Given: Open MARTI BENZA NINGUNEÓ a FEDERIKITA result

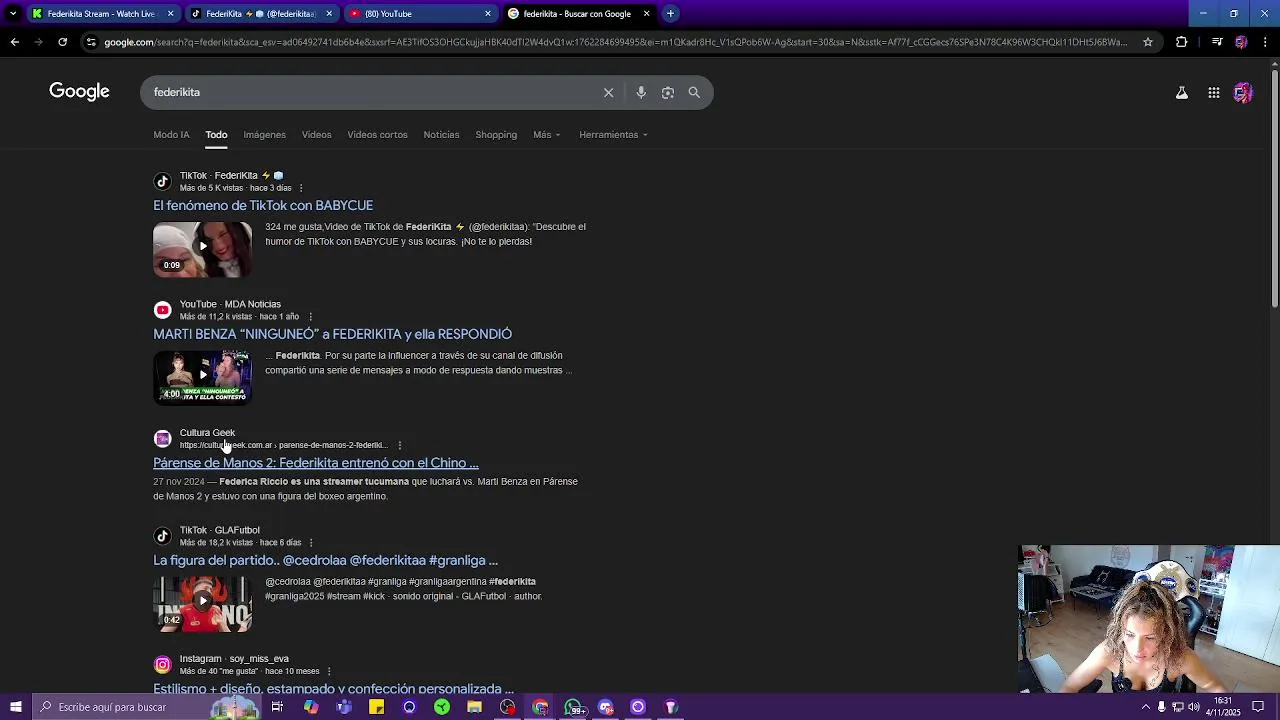Looking at the screenshot, I should coord(332,334).
